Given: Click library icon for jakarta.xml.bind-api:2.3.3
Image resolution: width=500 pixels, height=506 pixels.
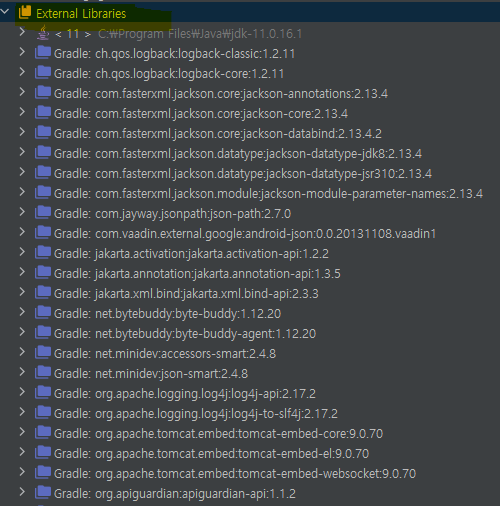Looking at the screenshot, I should click(43, 292).
